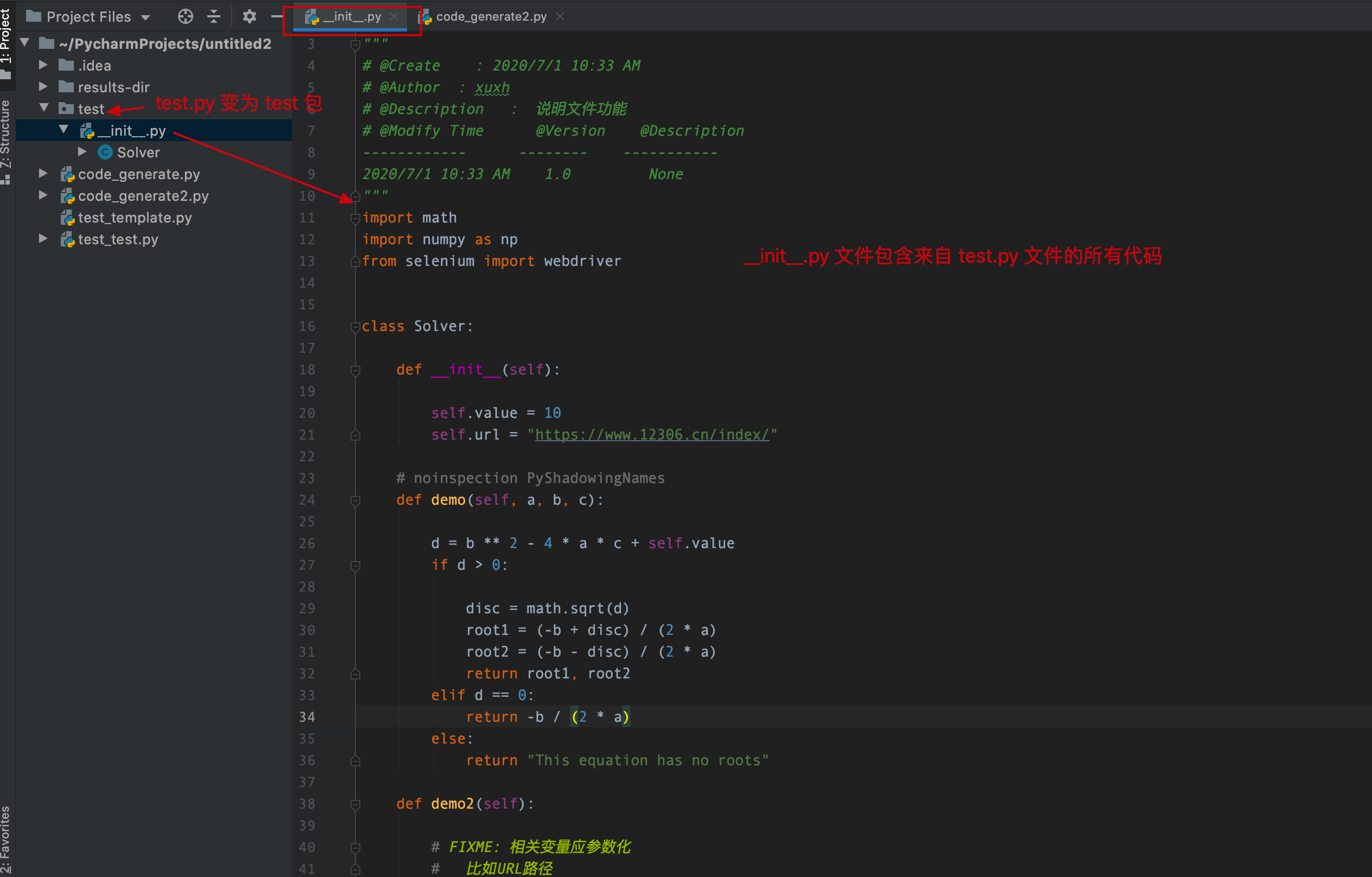
Task: Close the __init__.py editor tab
Action: coord(393,16)
